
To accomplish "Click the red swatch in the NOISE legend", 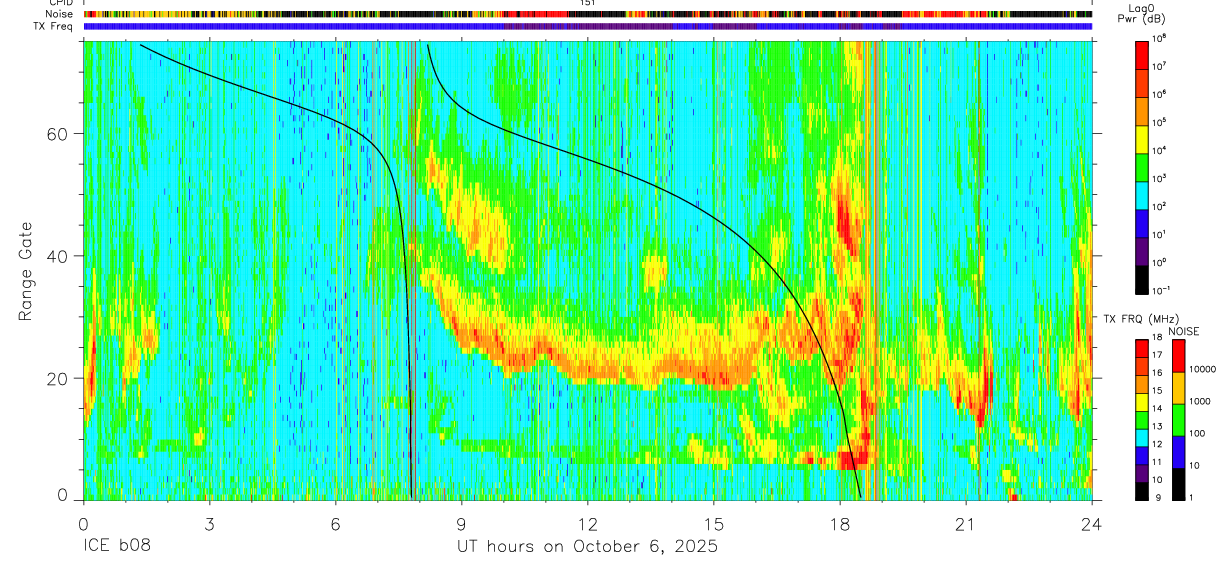I will [1178, 356].
